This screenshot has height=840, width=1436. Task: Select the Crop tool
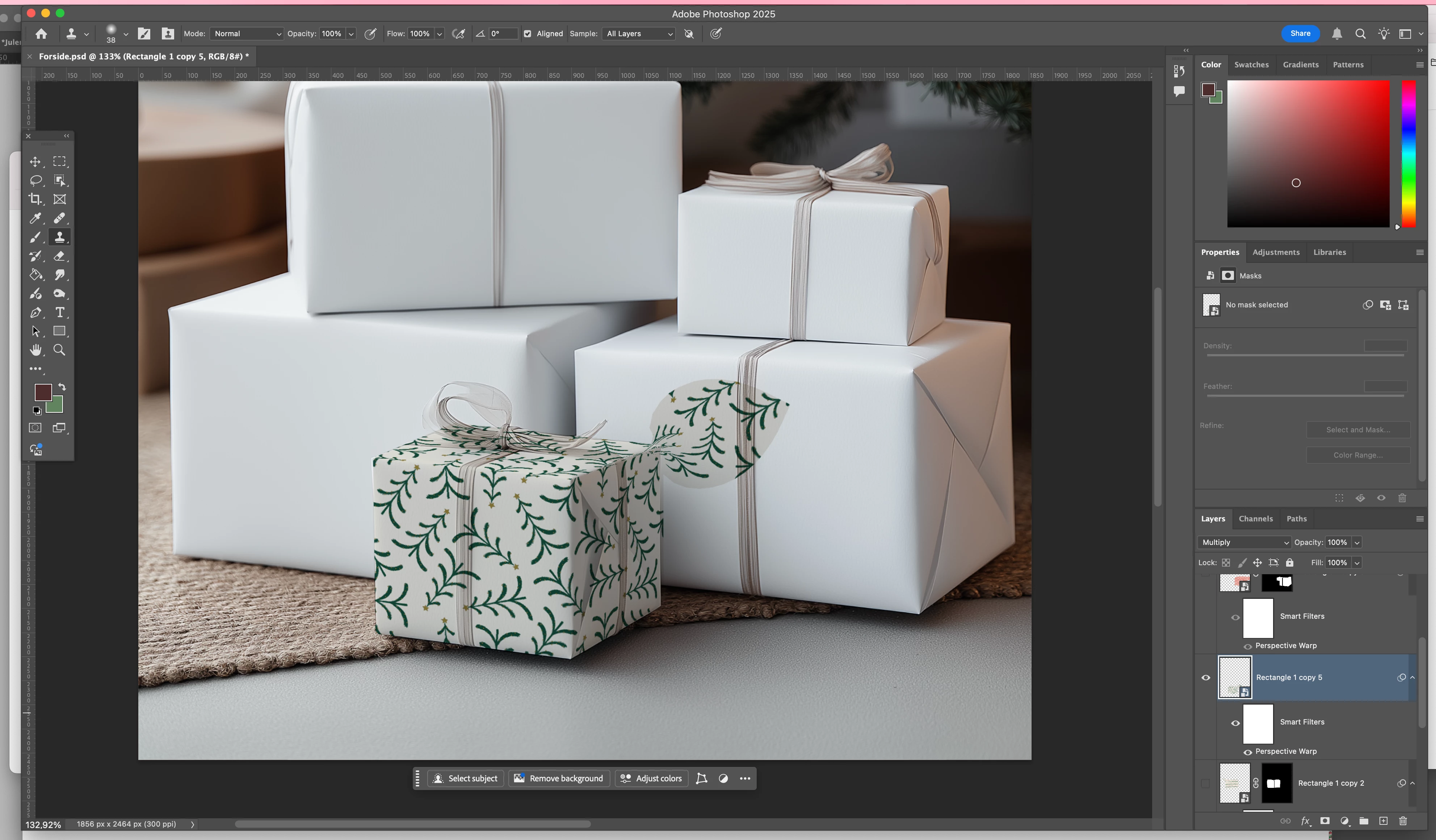coord(35,199)
